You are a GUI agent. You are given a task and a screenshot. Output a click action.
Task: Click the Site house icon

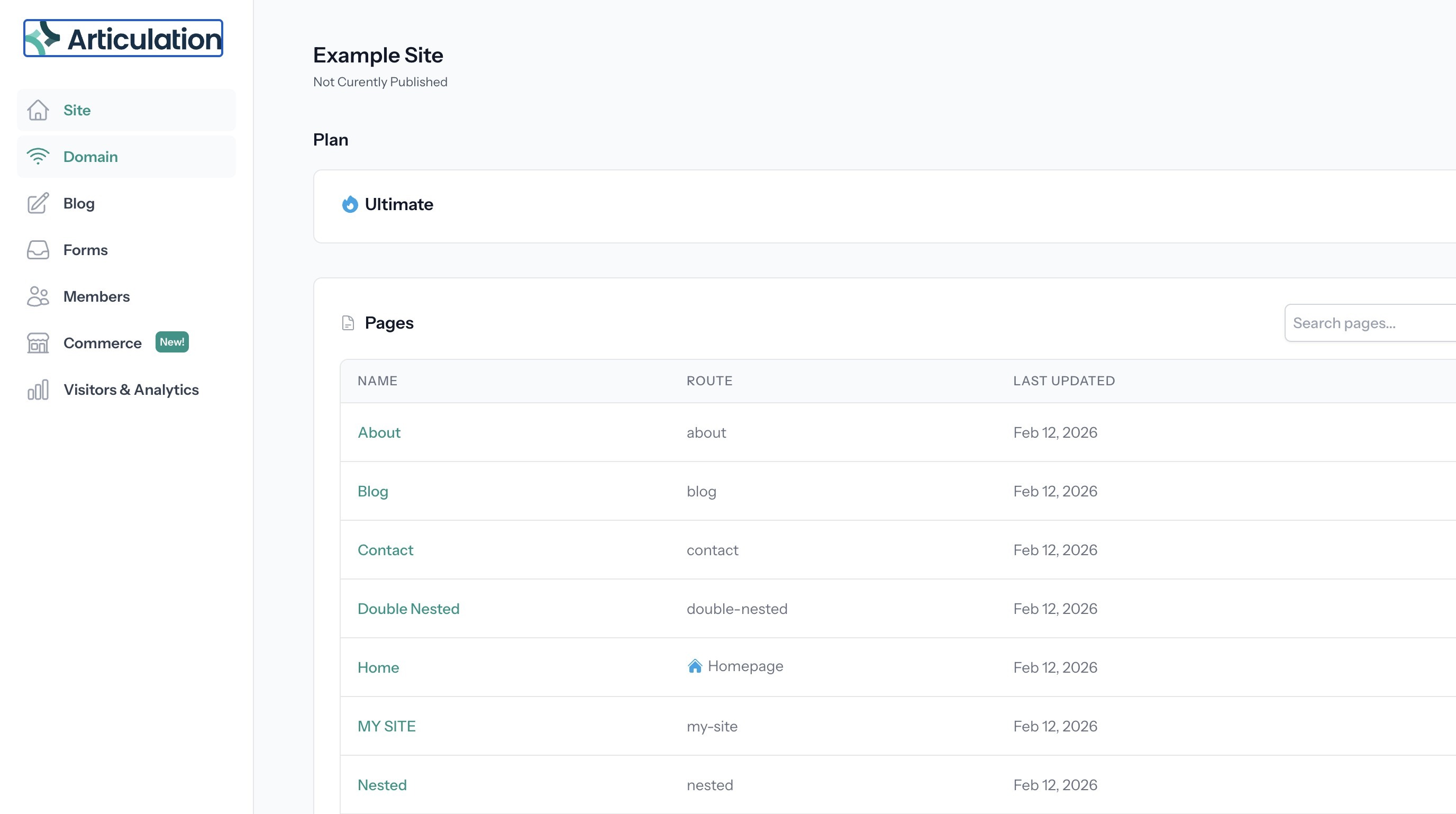click(38, 110)
